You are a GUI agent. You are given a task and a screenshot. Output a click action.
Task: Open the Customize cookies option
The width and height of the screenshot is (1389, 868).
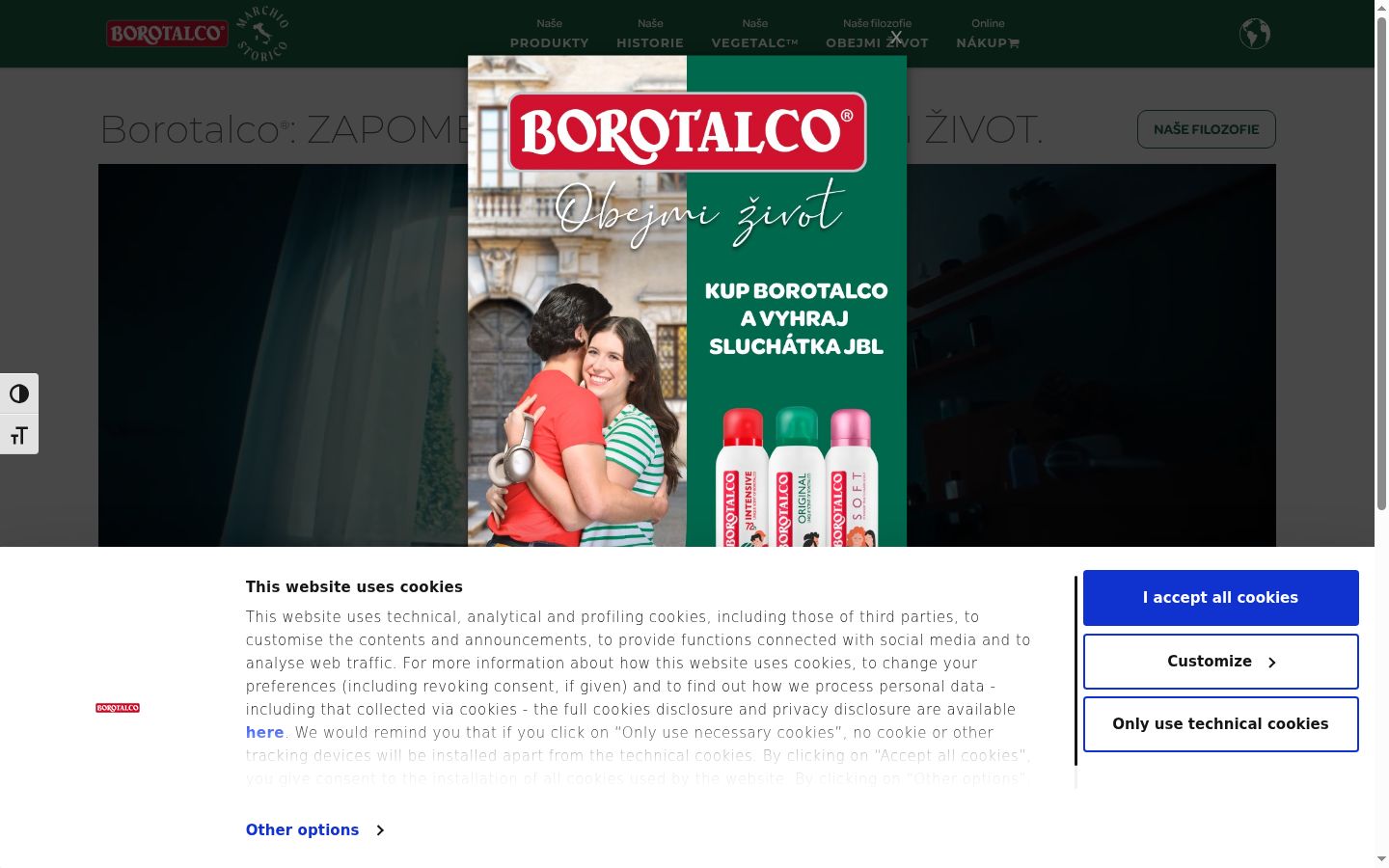(1220, 662)
